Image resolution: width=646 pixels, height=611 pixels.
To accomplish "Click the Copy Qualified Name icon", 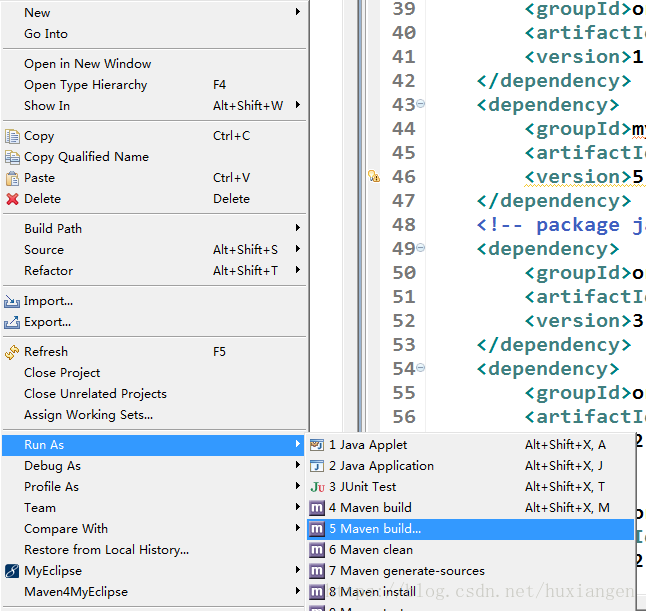I will click(12, 157).
